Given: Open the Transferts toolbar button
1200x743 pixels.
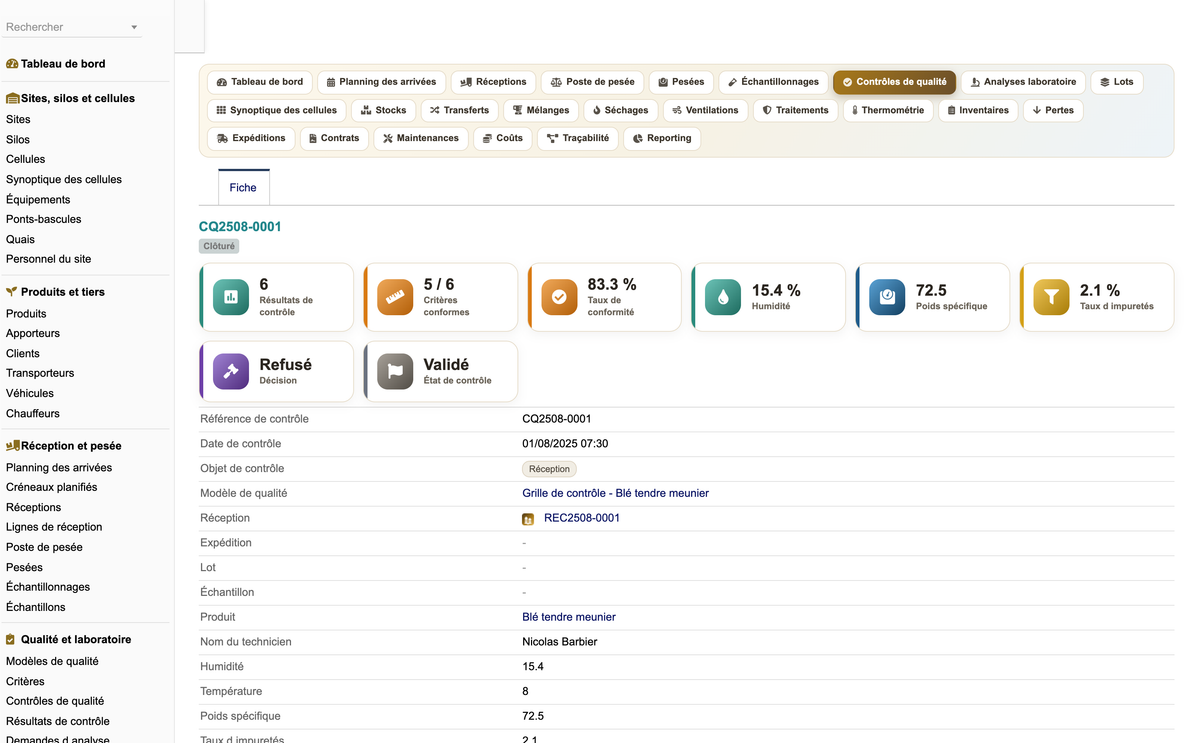Looking at the screenshot, I should (x=459, y=110).
